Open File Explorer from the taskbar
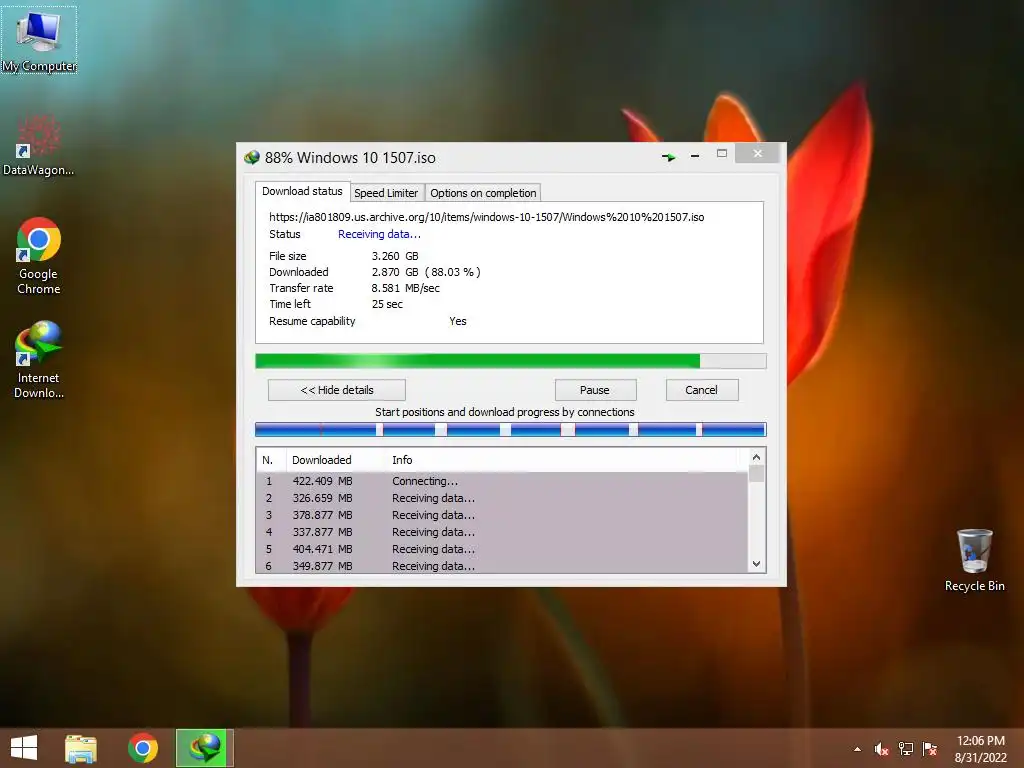The image size is (1024, 768). (81, 748)
